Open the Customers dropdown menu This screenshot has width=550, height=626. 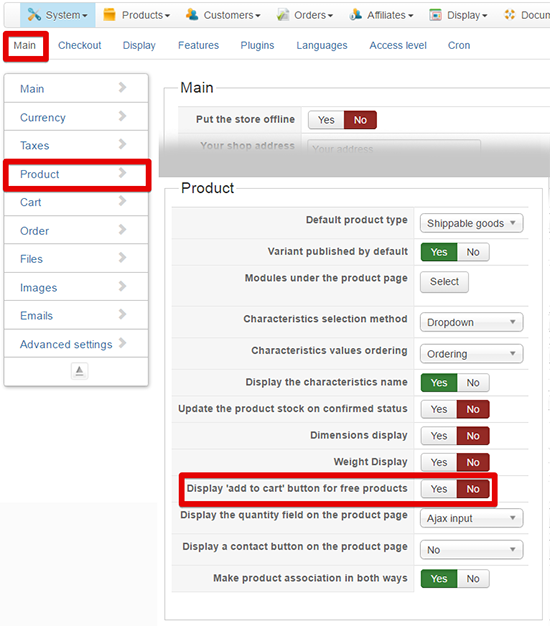(x=223, y=15)
